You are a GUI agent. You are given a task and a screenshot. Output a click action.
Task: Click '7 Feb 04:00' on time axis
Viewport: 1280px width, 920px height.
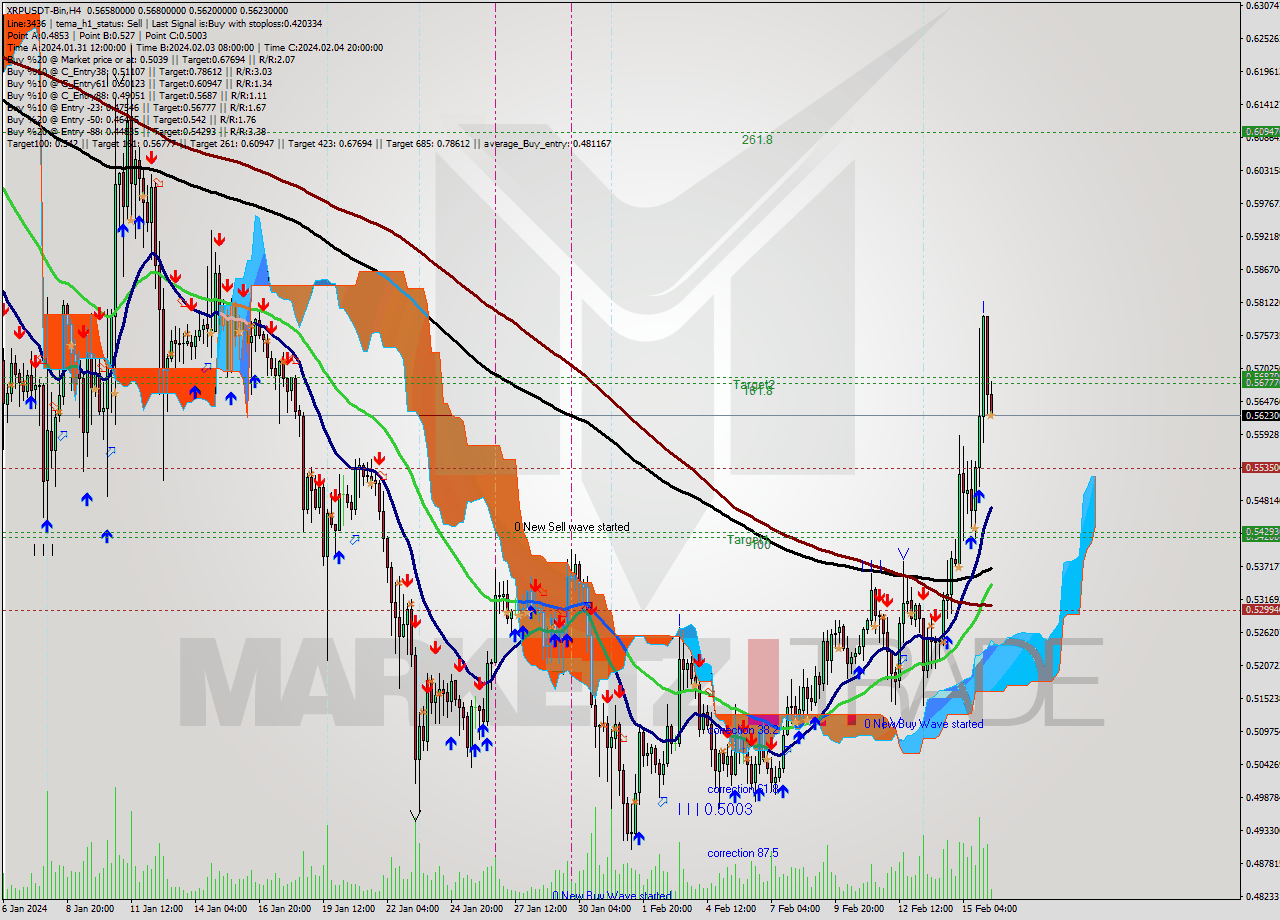click(795, 909)
